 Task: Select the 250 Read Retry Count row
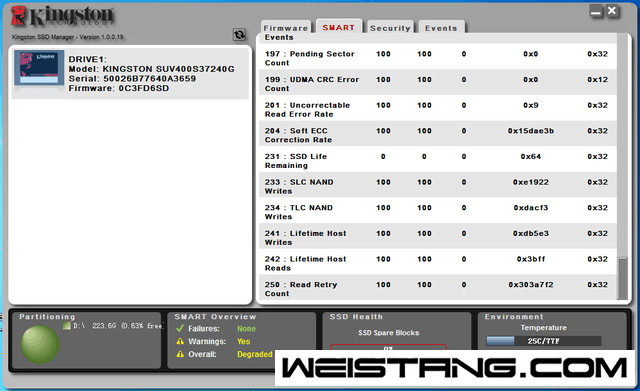[x=438, y=289]
